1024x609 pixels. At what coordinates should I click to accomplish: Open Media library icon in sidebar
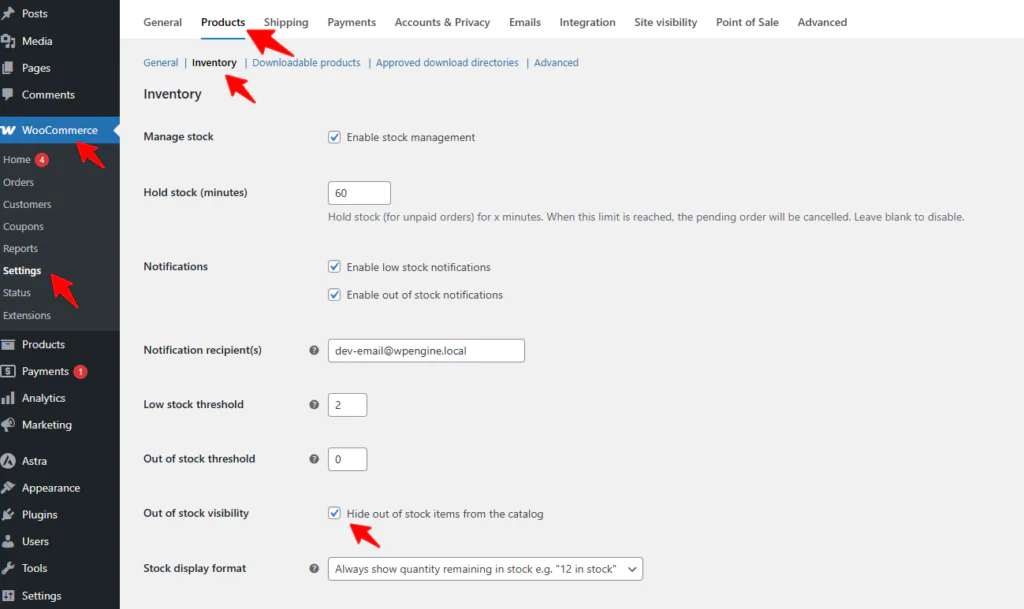coord(9,41)
